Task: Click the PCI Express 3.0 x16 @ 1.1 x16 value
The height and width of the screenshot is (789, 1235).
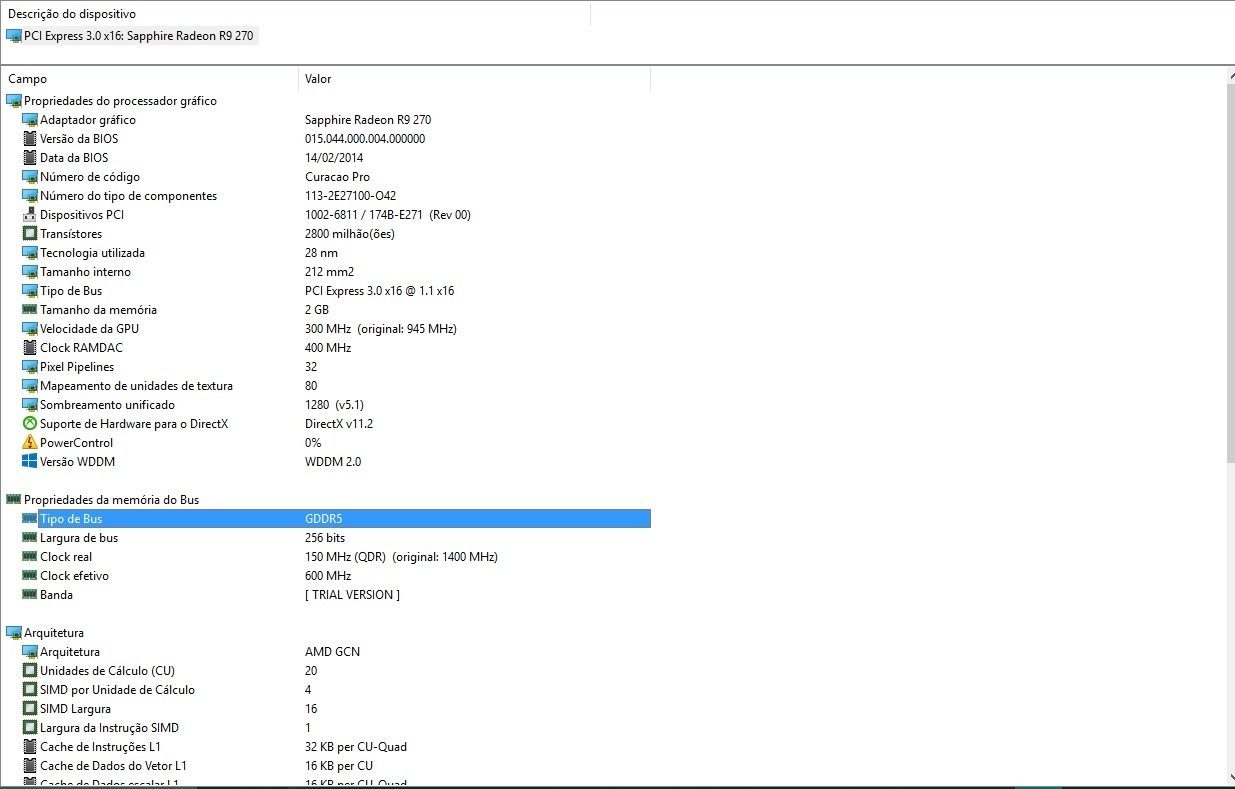Action: pos(379,291)
